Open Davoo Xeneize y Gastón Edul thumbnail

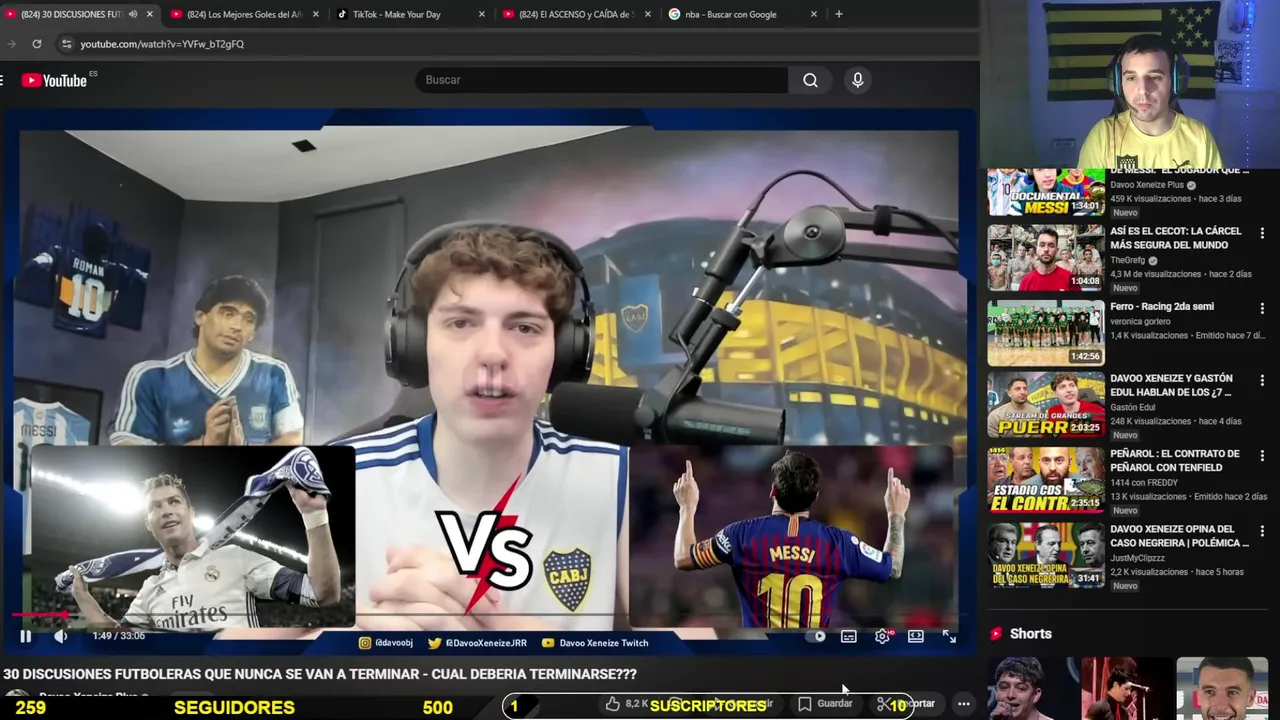click(1046, 405)
